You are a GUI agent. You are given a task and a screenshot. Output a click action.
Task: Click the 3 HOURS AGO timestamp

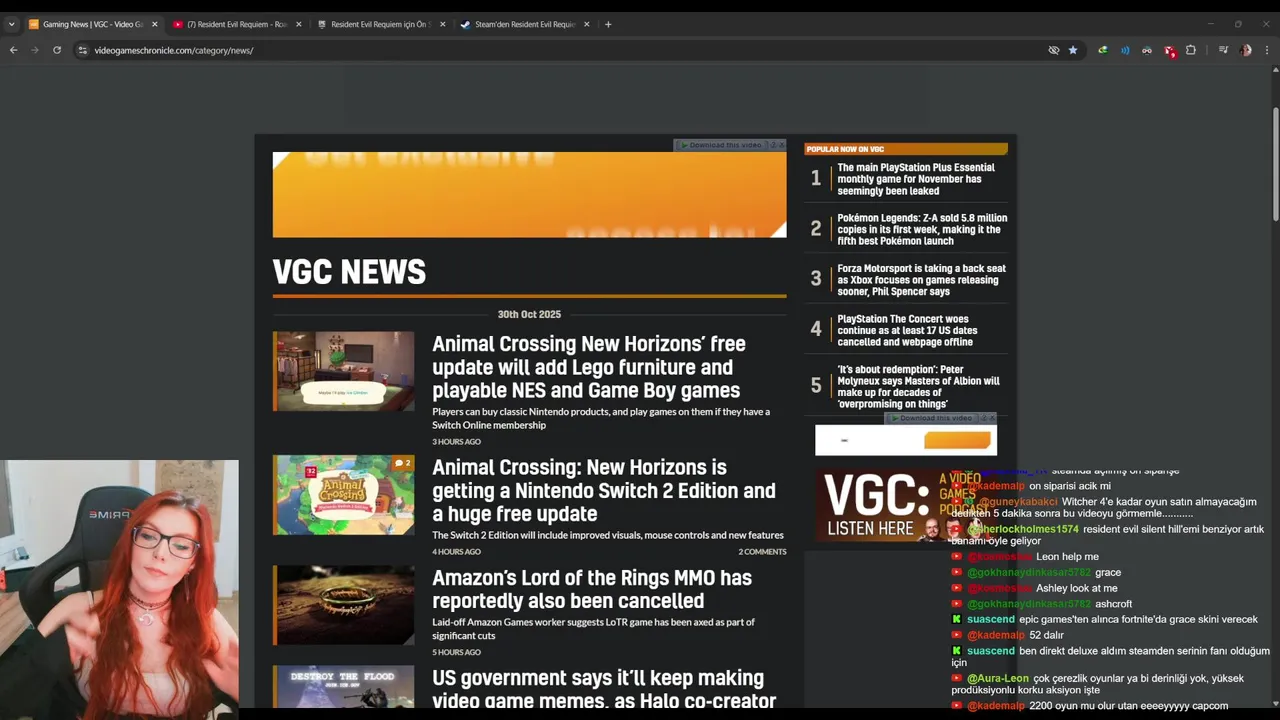tap(456, 441)
